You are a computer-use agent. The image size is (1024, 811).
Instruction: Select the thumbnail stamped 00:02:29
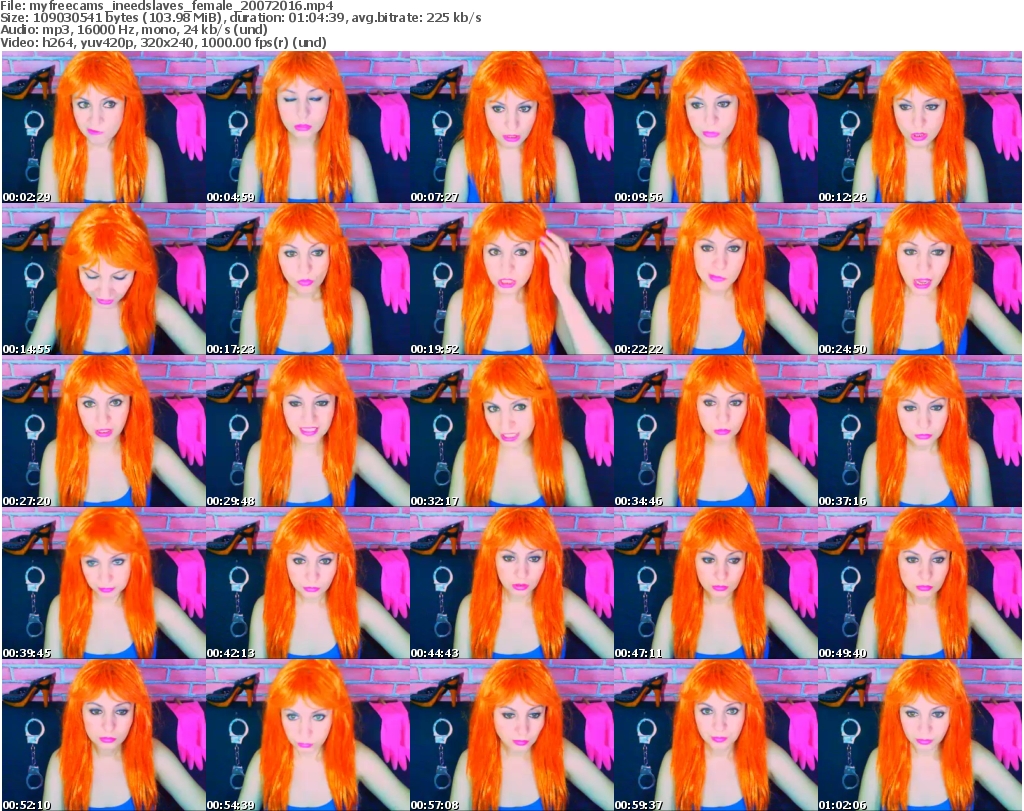point(104,127)
